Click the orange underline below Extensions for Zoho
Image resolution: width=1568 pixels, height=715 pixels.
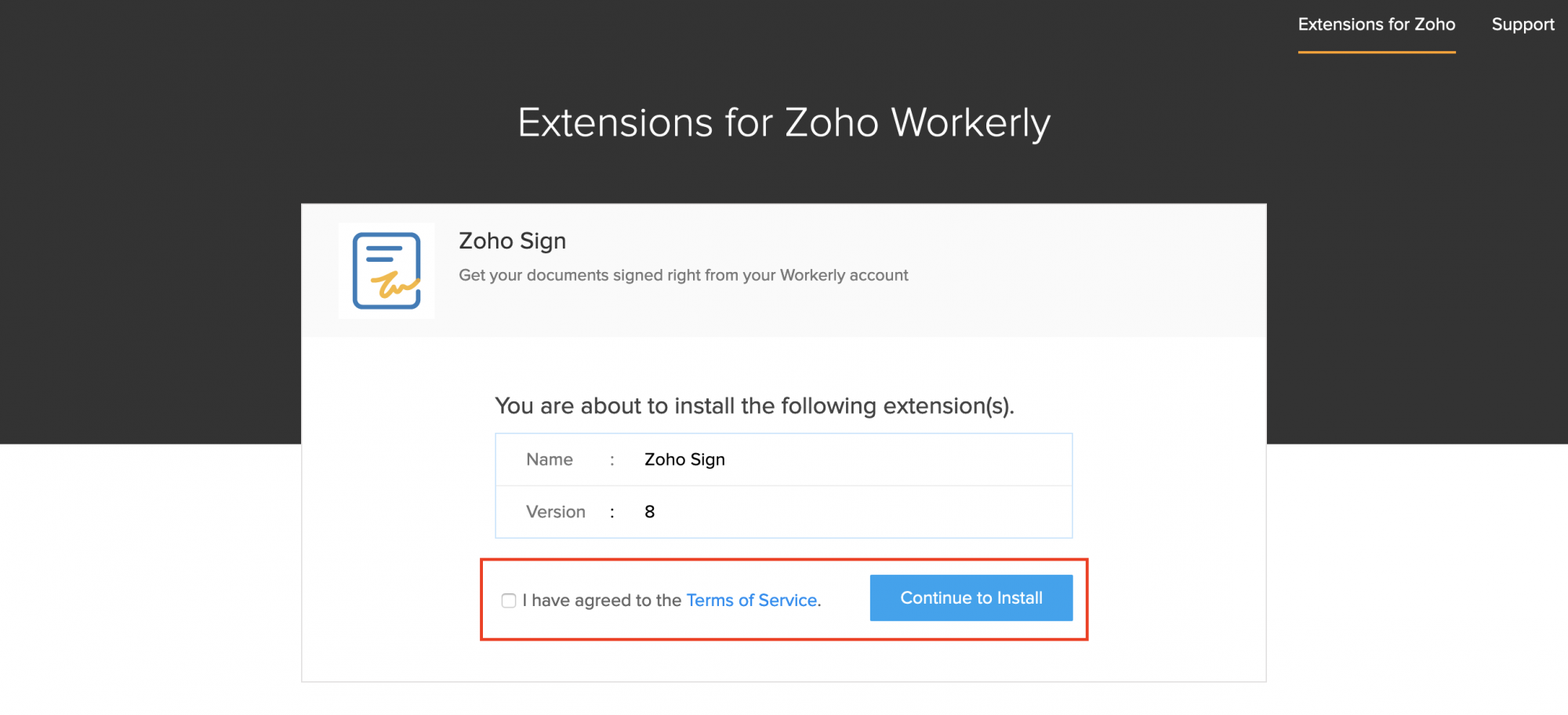click(x=1376, y=52)
